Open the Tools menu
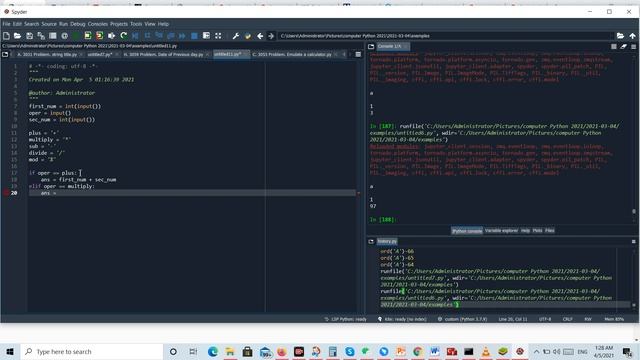 [136, 24]
